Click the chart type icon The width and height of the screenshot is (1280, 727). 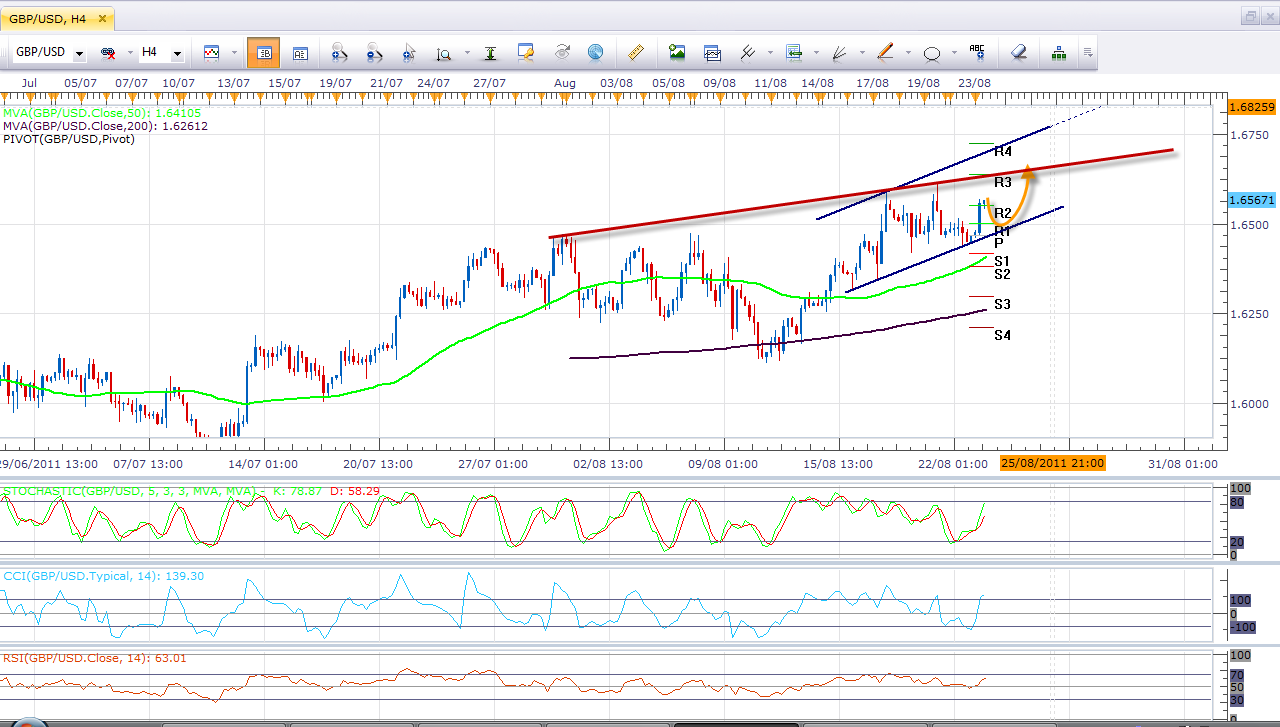pos(211,52)
